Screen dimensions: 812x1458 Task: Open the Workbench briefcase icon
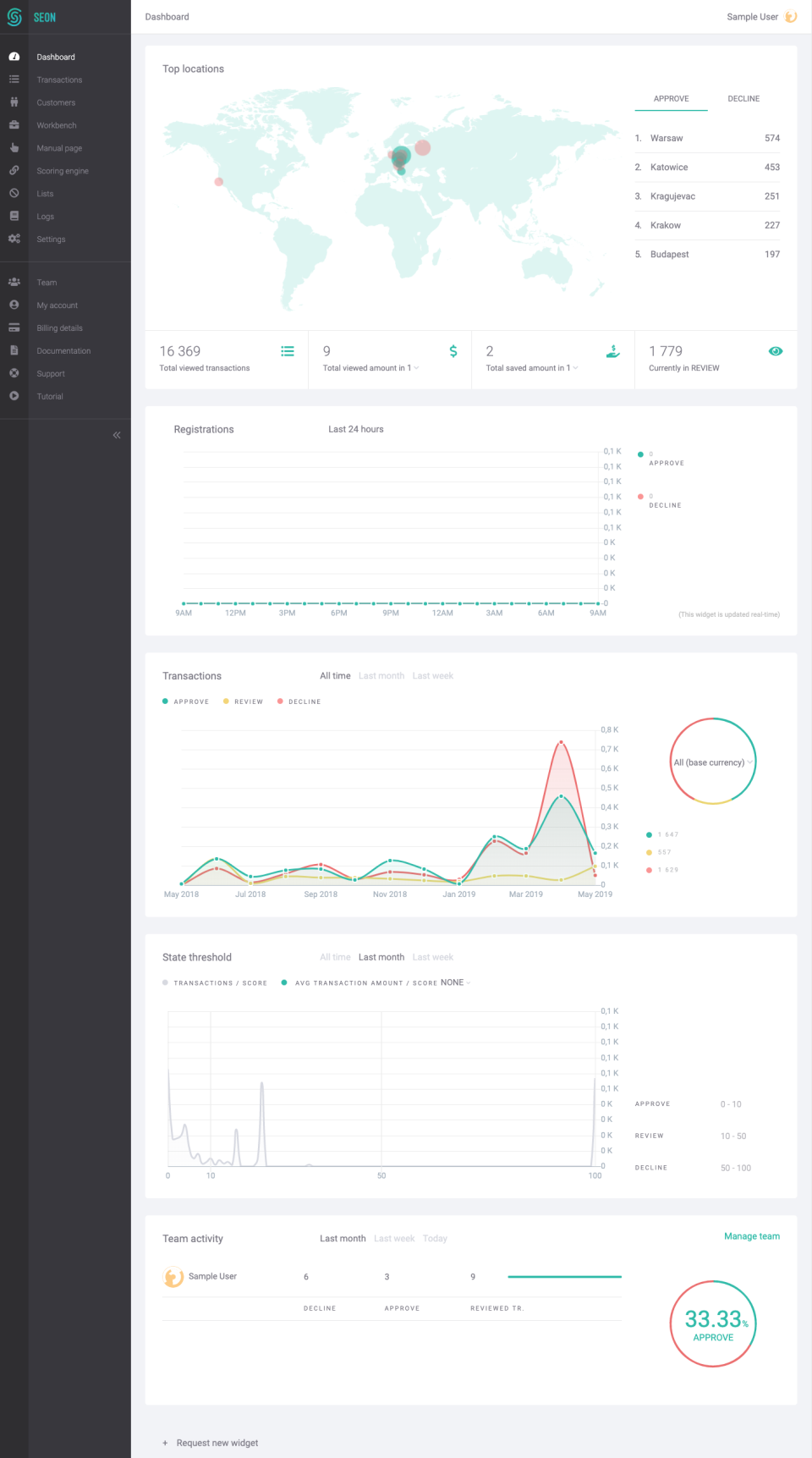(x=14, y=125)
